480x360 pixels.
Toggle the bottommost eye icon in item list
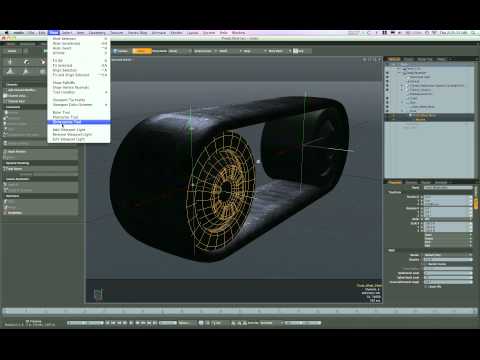coord(387,111)
